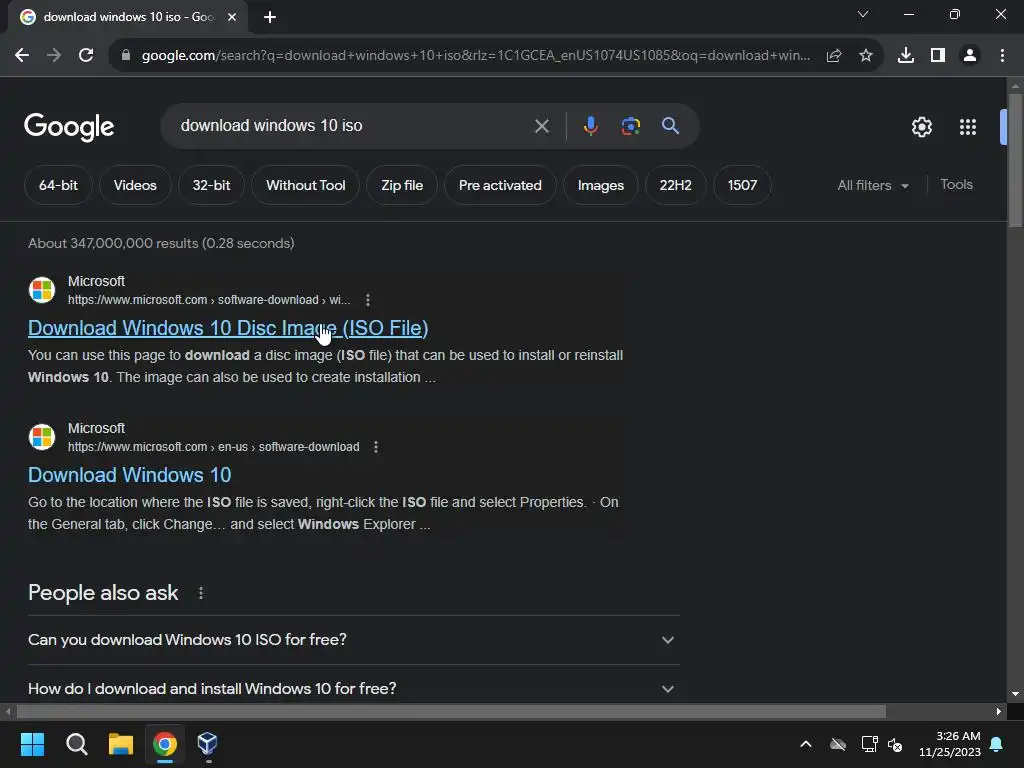The width and height of the screenshot is (1024, 768).
Task: Open VirtualBox from taskbar
Action: (207, 744)
